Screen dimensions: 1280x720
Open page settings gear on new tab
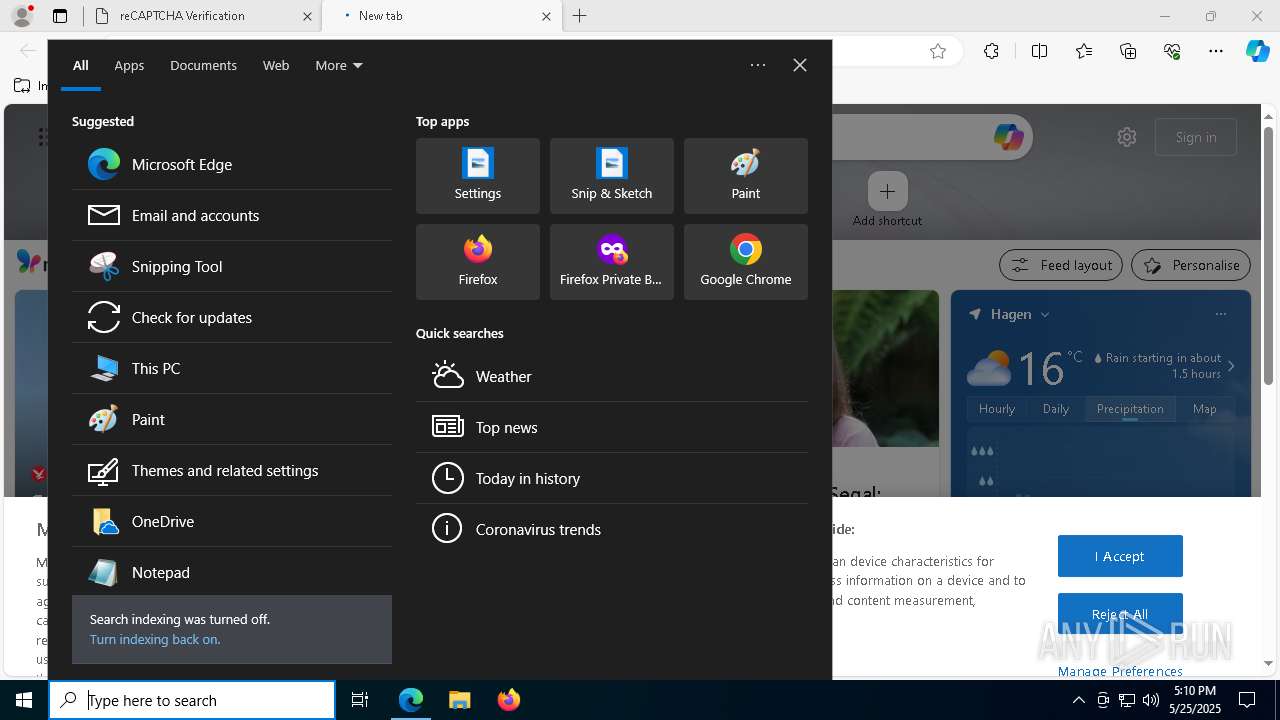(x=1127, y=137)
